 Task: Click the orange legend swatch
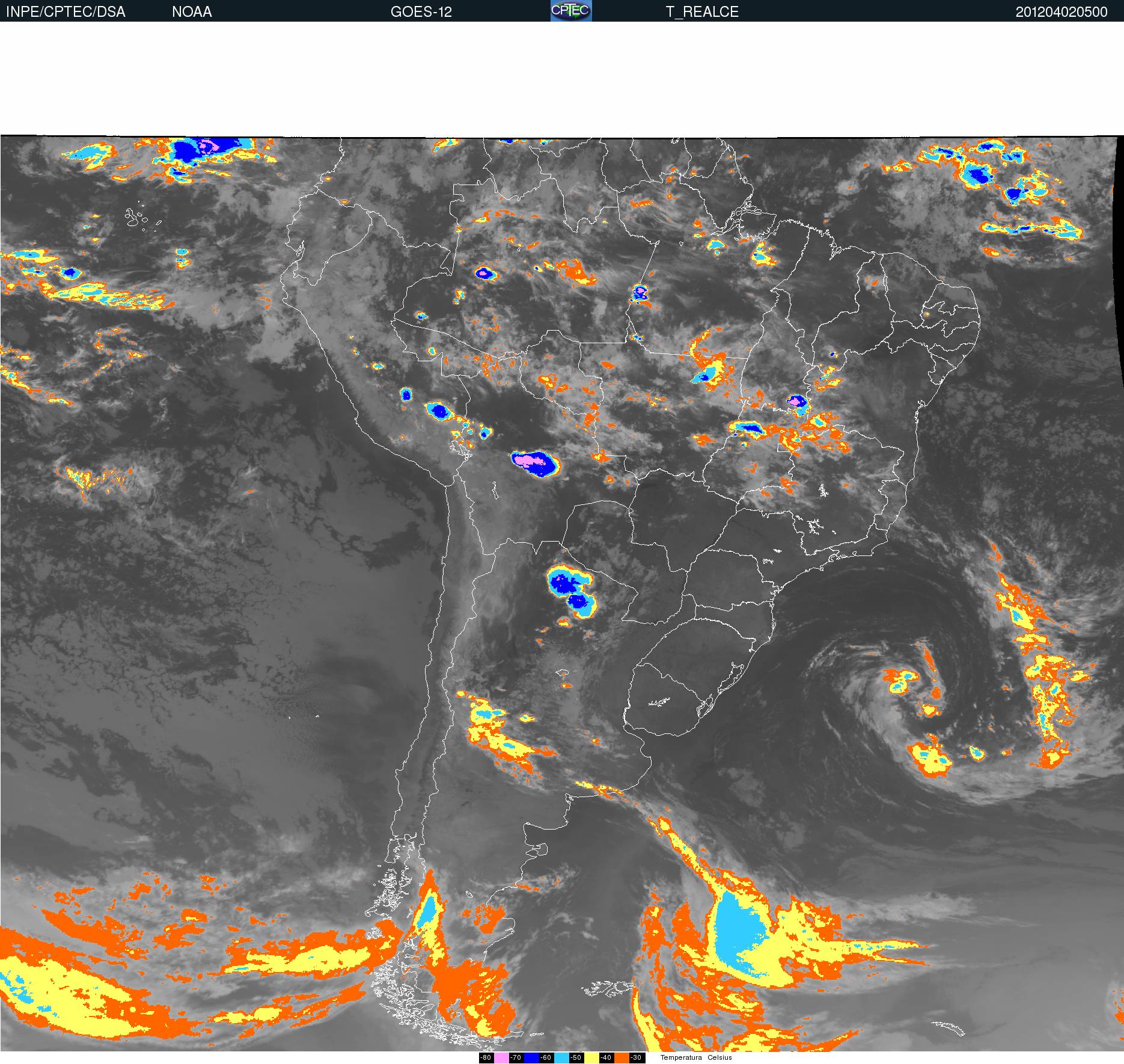pos(622,1057)
